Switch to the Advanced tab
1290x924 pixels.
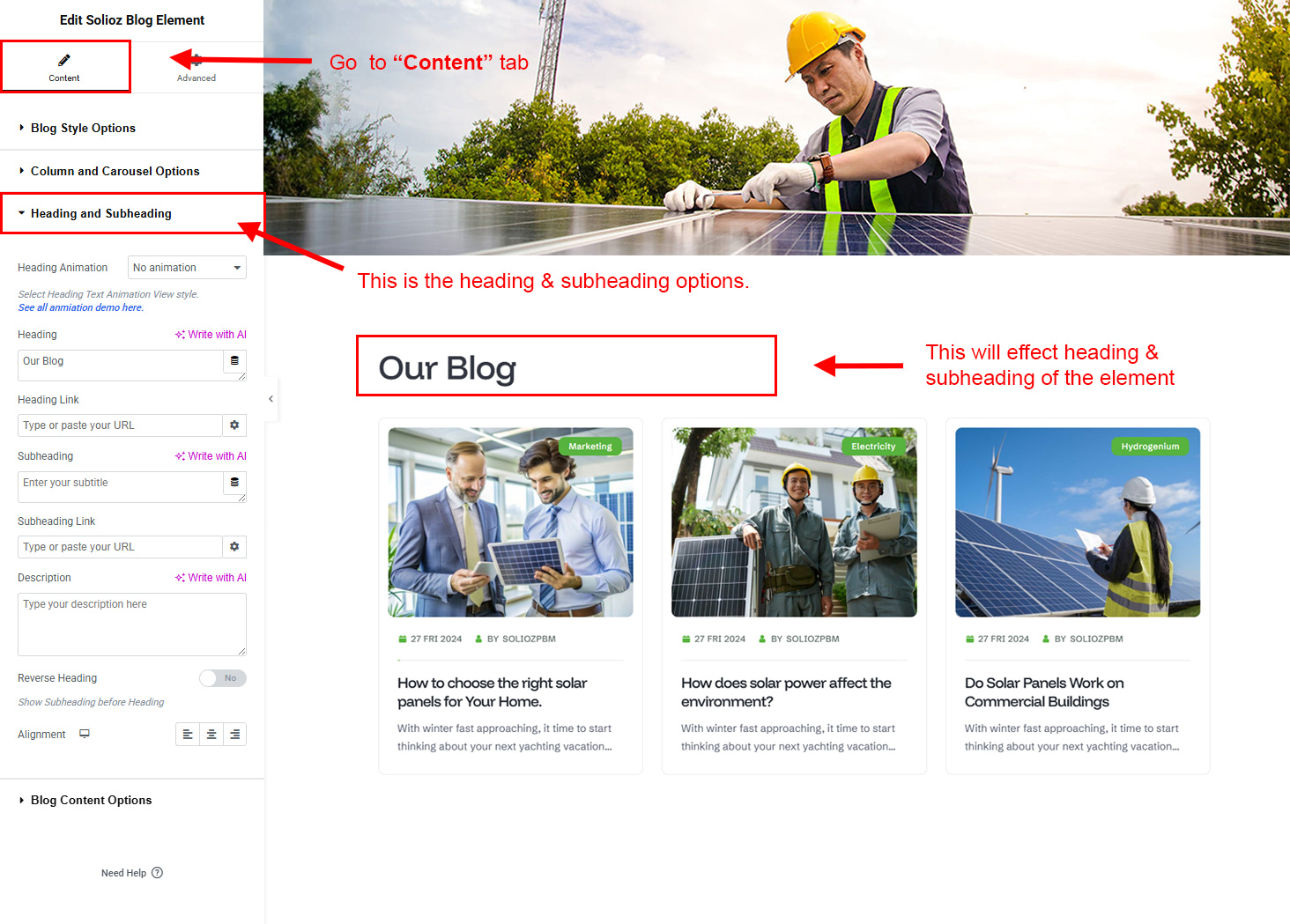(196, 68)
